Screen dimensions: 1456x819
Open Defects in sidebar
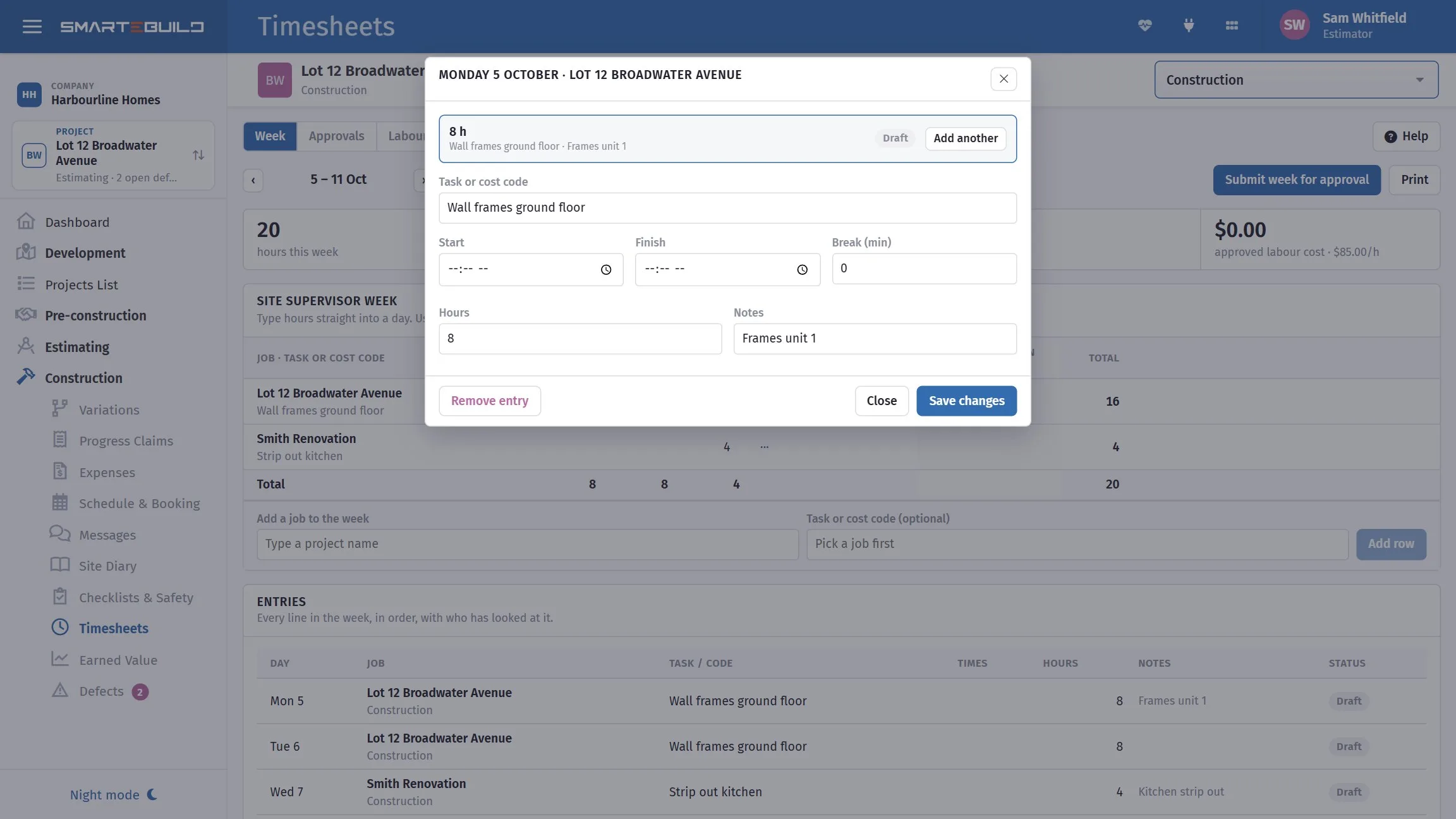pyautogui.click(x=101, y=691)
